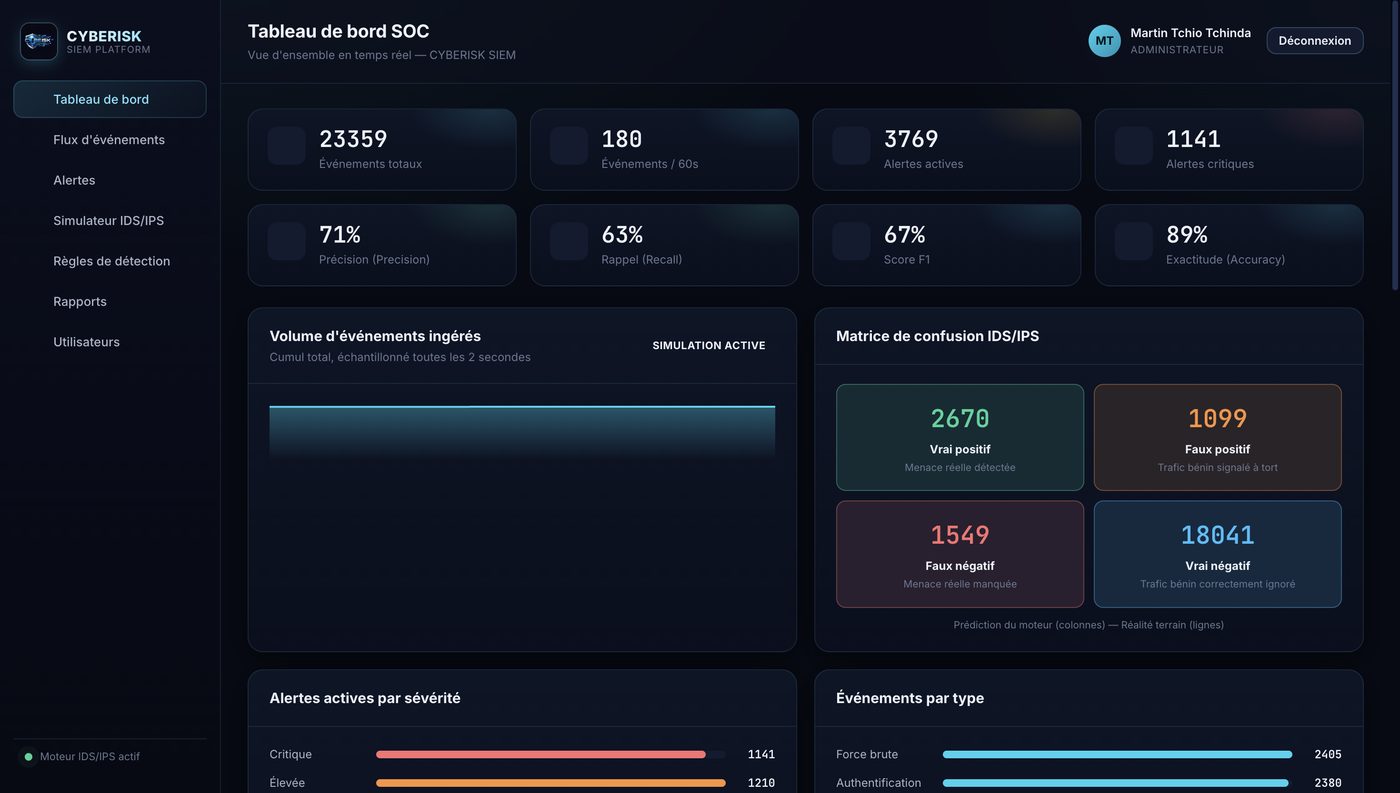Select the Faux positif matrix cell
1400x793 pixels.
pyautogui.click(x=1218, y=438)
